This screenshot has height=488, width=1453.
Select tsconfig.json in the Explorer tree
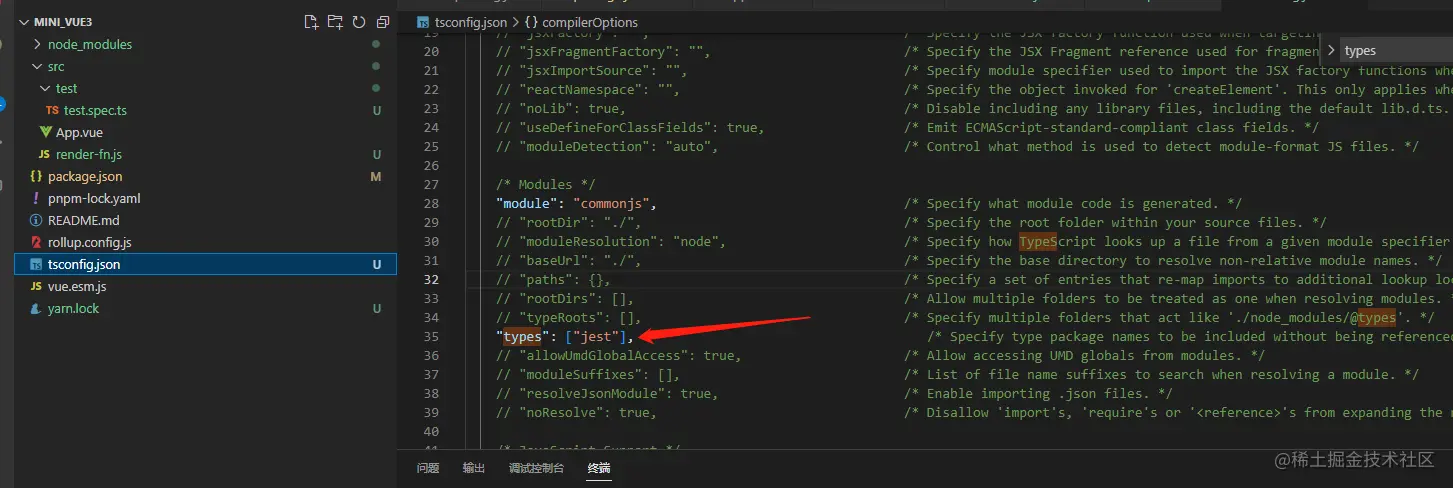(x=206, y=264)
